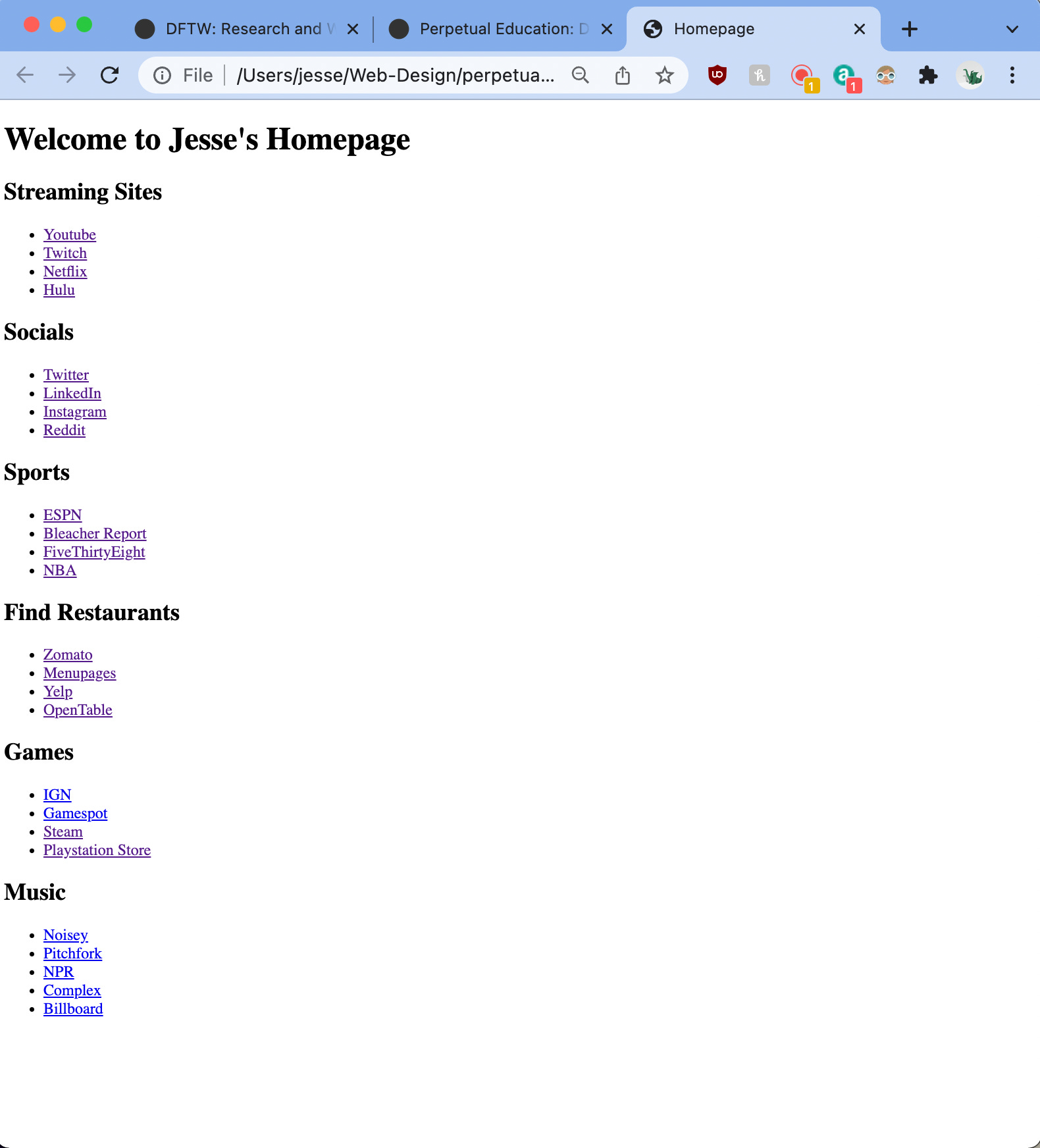1040x1148 pixels.
Task: Open the ESPN link
Action: [63, 515]
